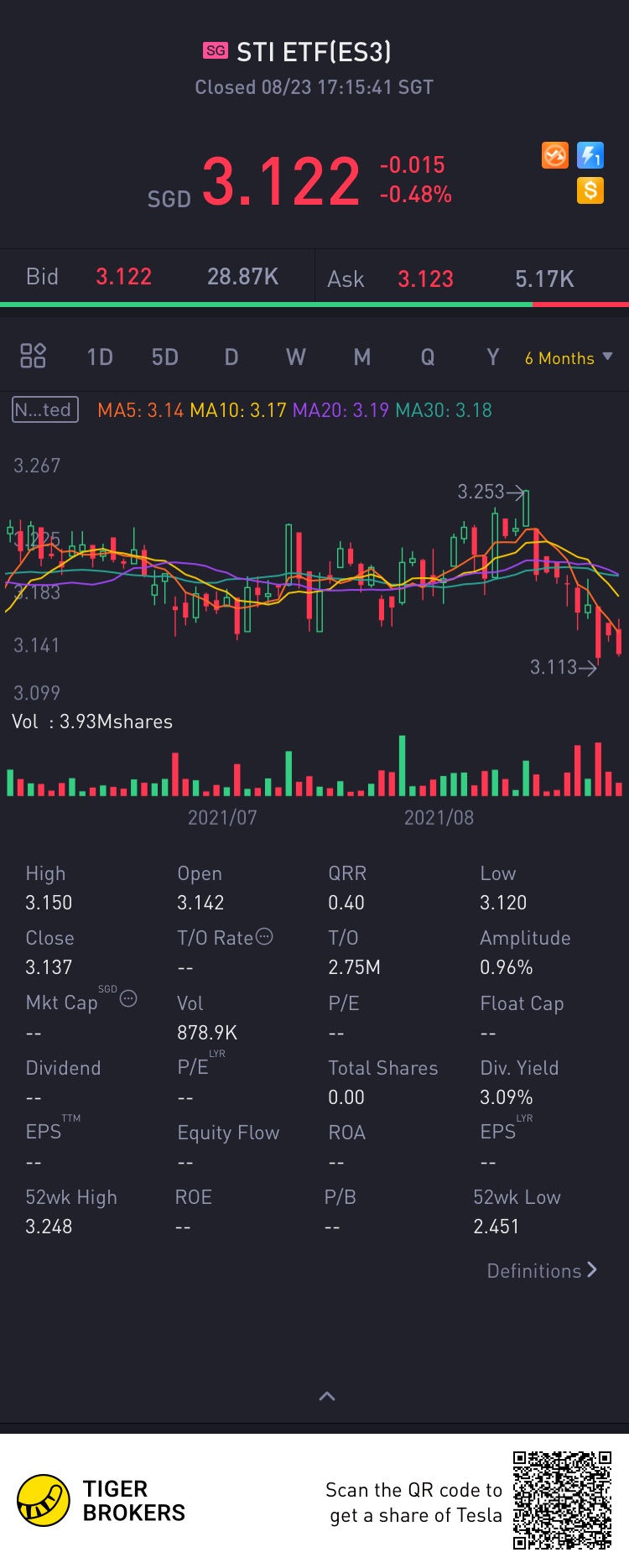This screenshot has height=1568, width=629.
Task: Tap the bid/ask ratio bar
Action: click(x=314, y=305)
